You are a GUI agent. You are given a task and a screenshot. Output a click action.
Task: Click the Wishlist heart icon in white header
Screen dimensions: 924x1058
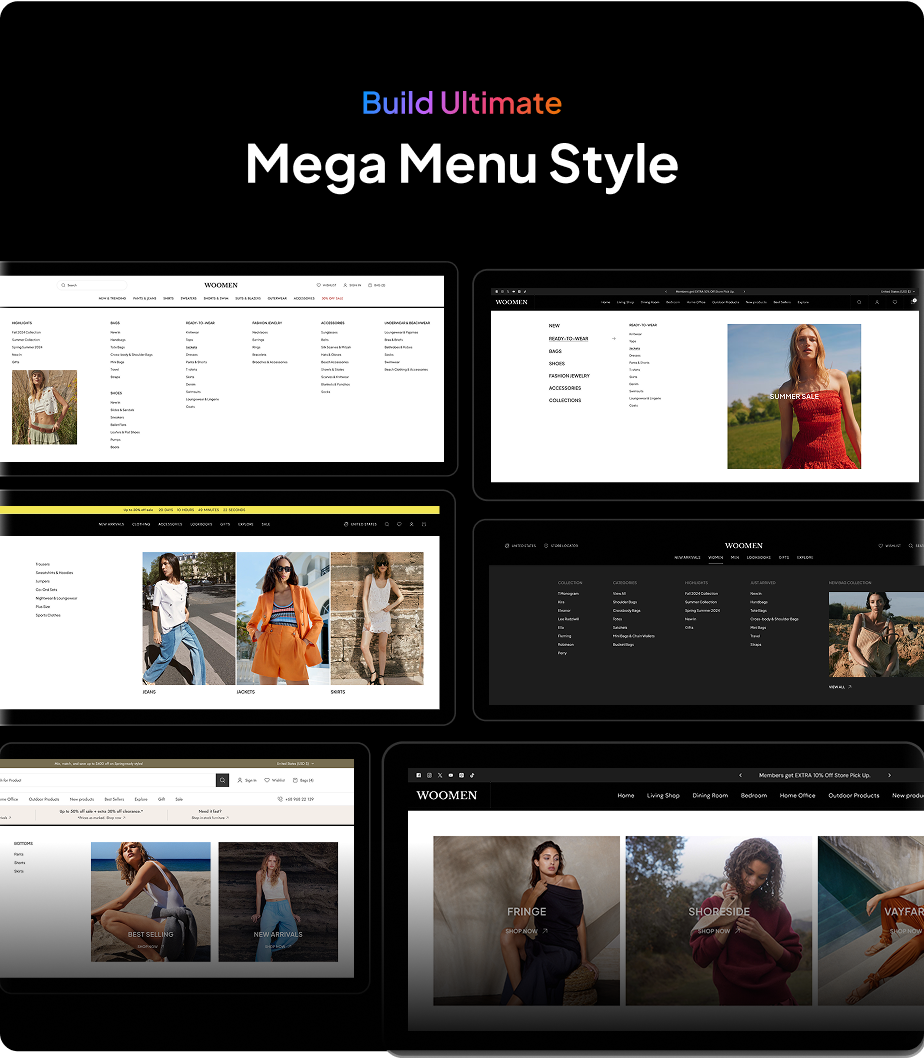[x=319, y=285]
